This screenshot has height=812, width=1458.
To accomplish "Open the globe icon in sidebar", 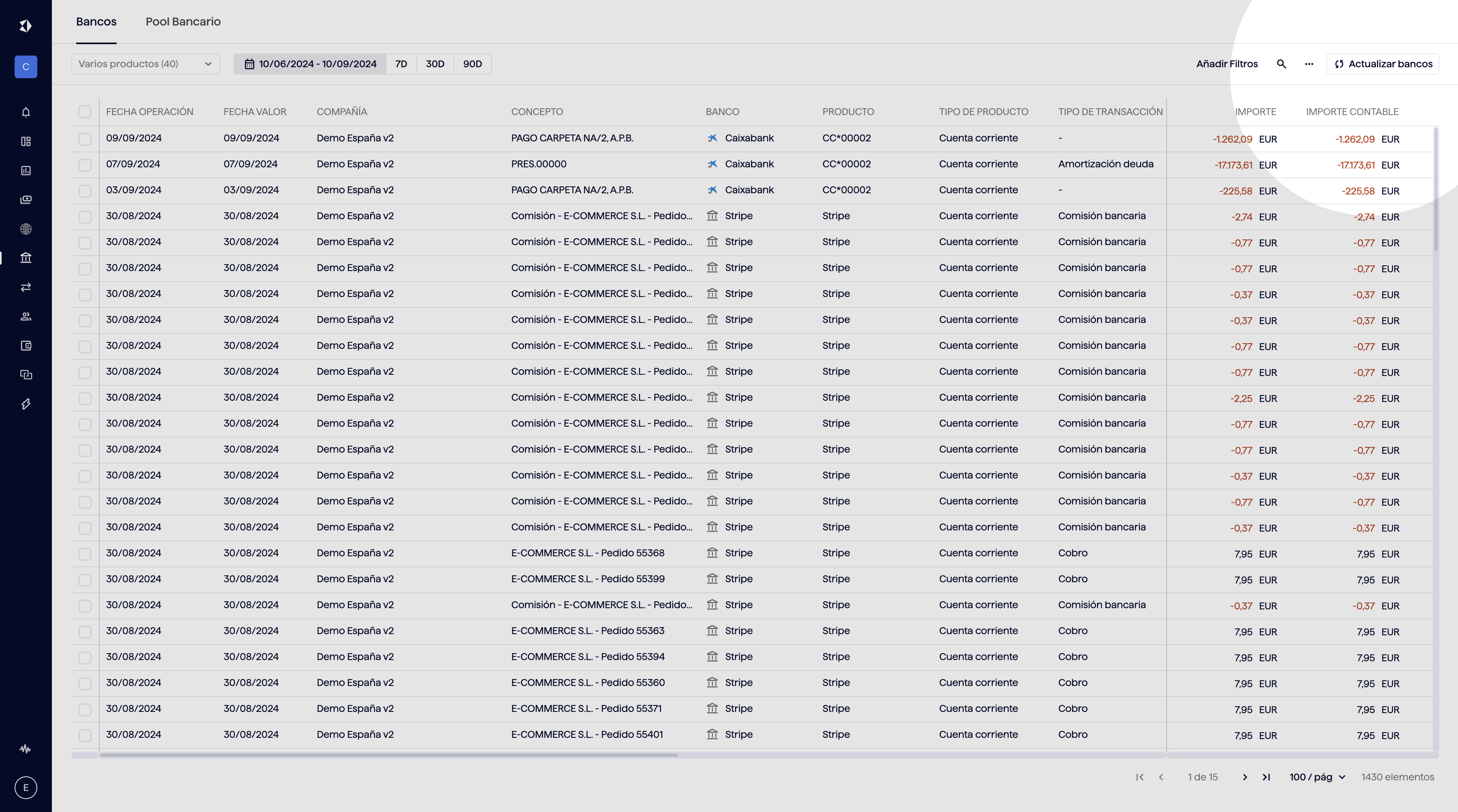I will point(26,229).
